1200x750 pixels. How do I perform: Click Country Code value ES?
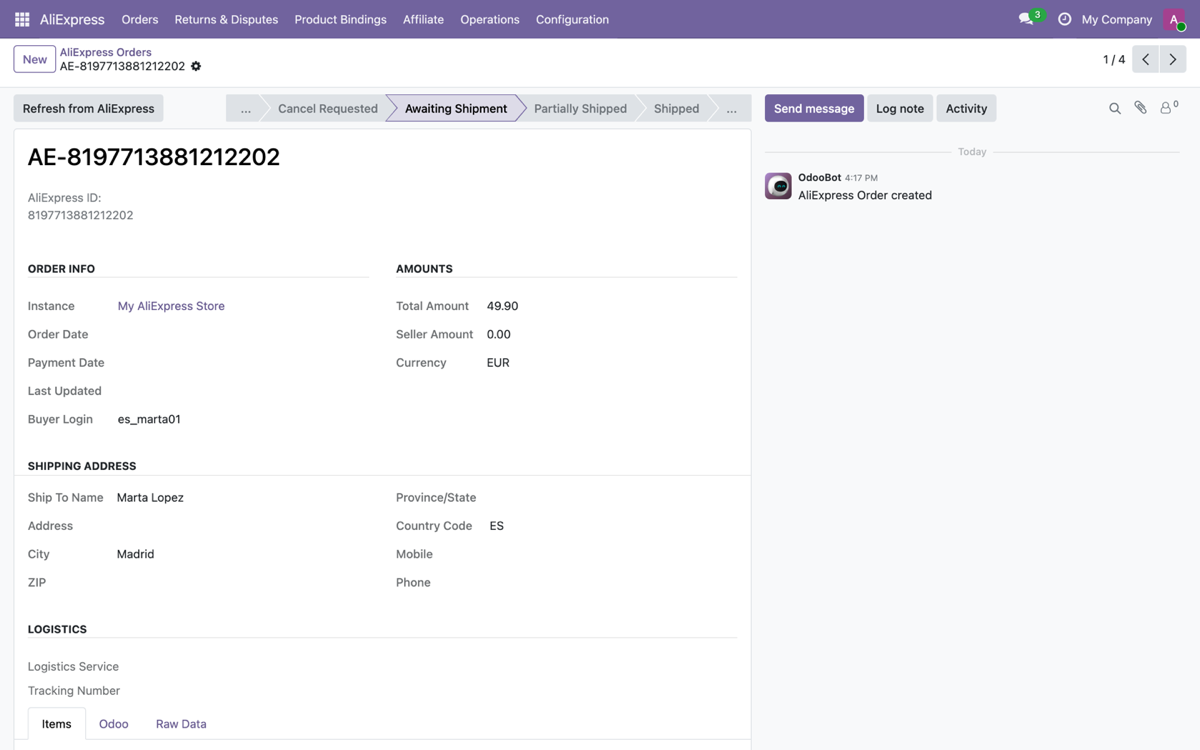[x=497, y=526]
